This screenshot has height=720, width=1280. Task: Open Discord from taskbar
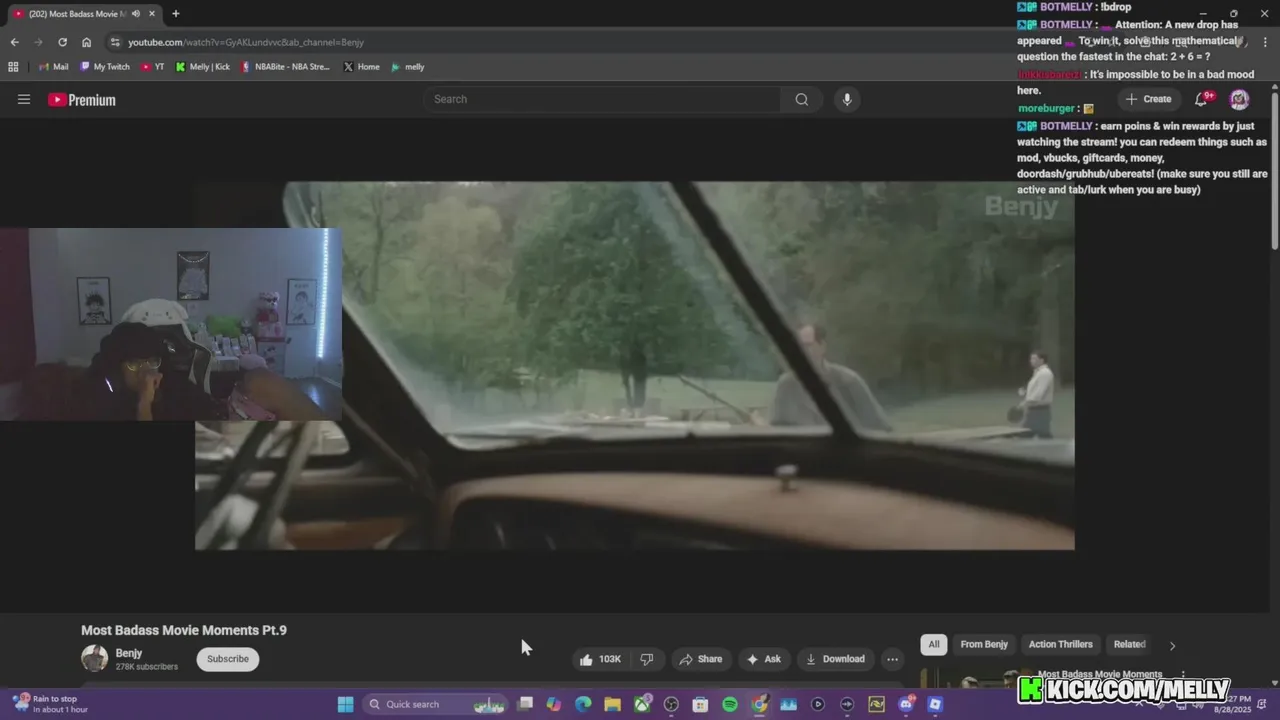pos(906,704)
